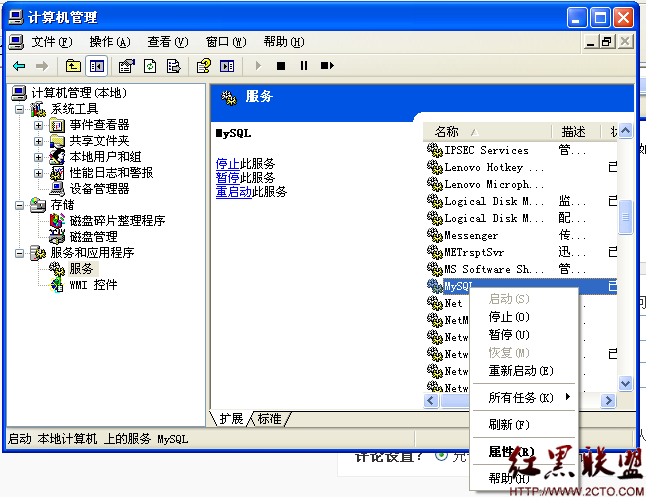Open 设备管理器 in the tree
Image resolution: width=646 pixels, height=497 pixels.
(99, 189)
